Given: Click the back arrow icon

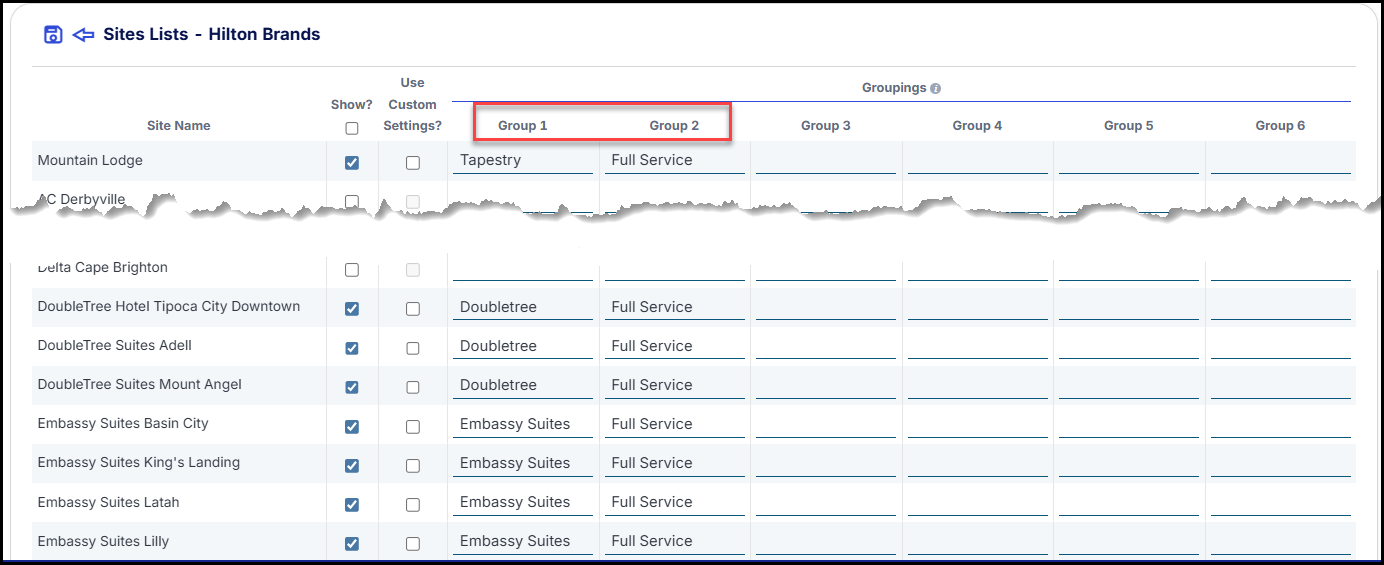Looking at the screenshot, I should (x=84, y=35).
